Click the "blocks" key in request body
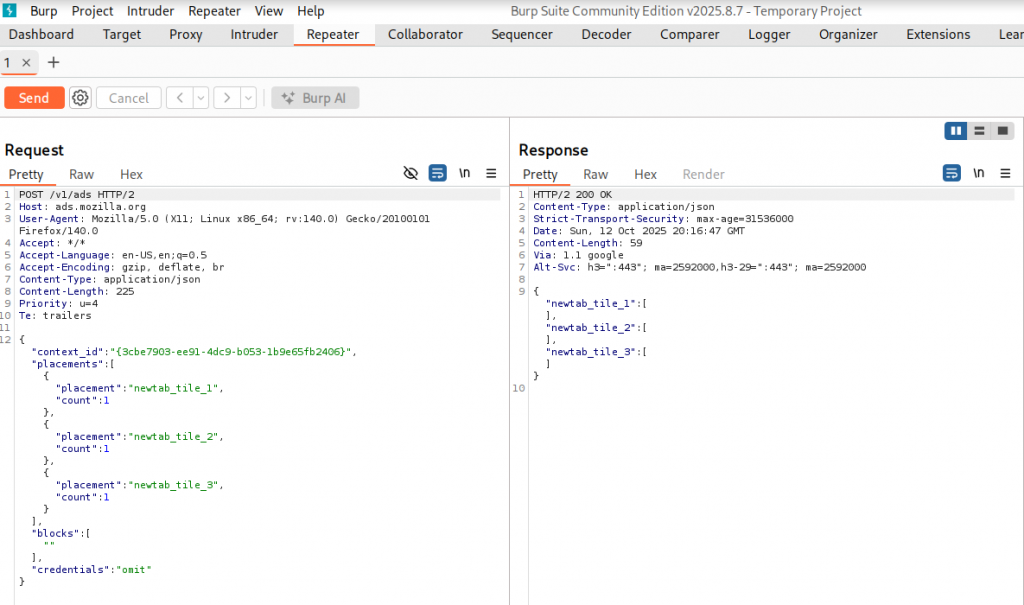This screenshot has height=605, width=1024. pos(56,533)
